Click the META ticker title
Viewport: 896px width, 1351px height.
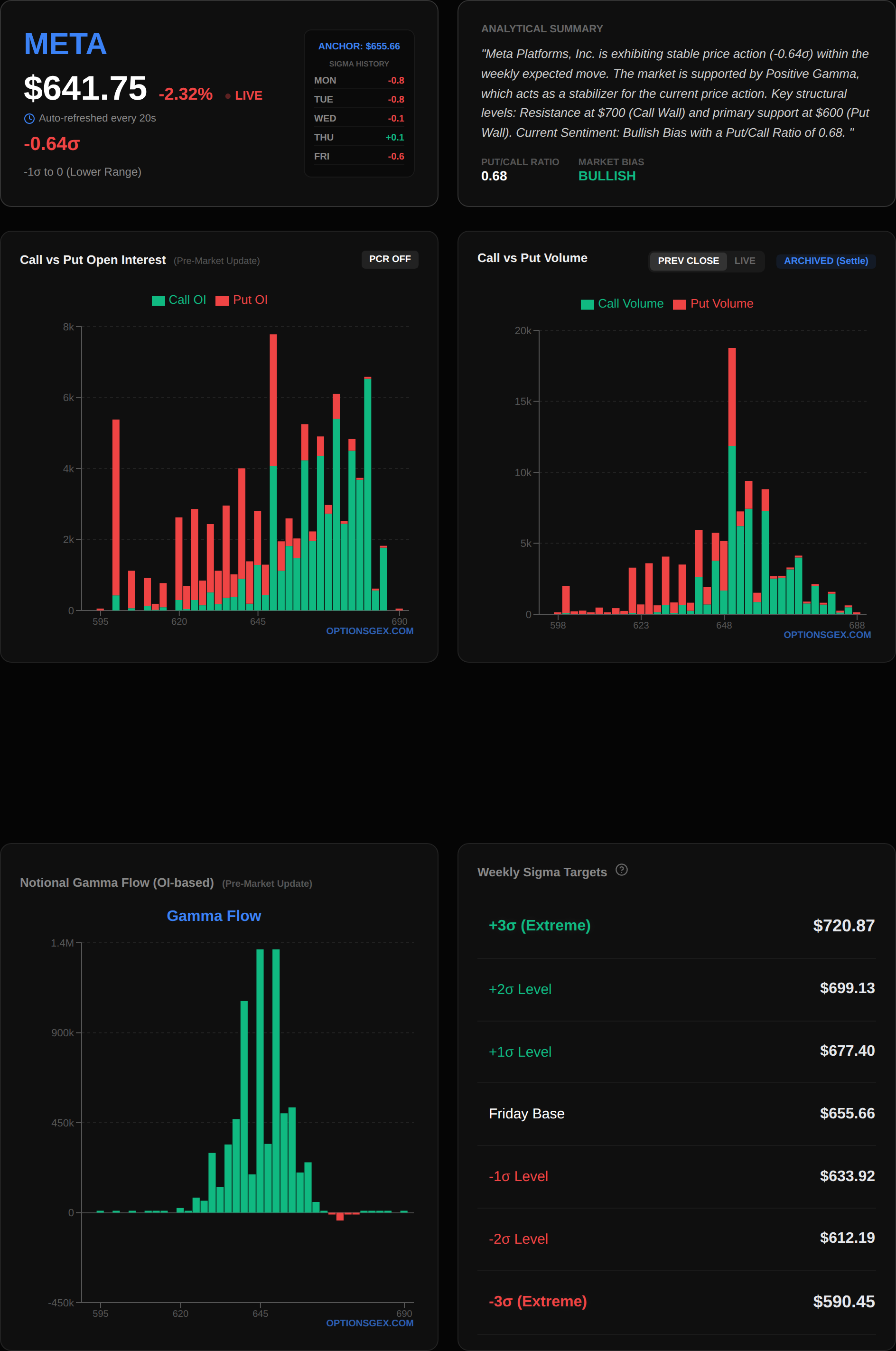[x=65, y=44]
